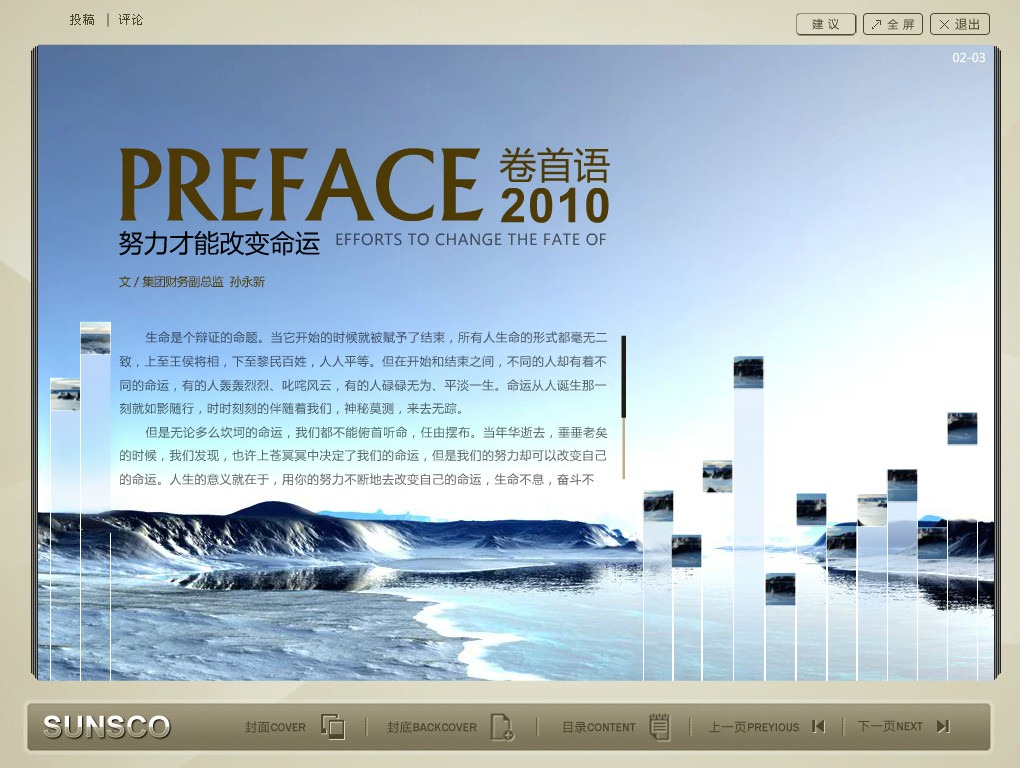Go to the 封面COVER page

point(275,727)
